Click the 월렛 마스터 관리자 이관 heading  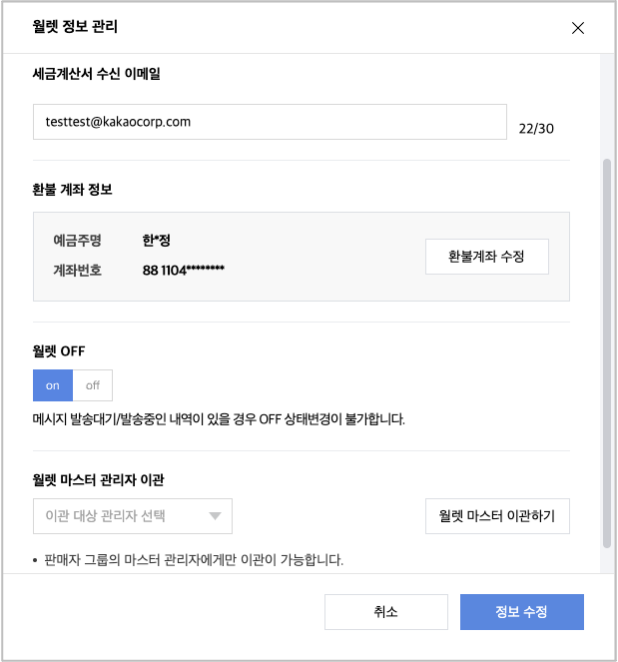tap(98, 480)
